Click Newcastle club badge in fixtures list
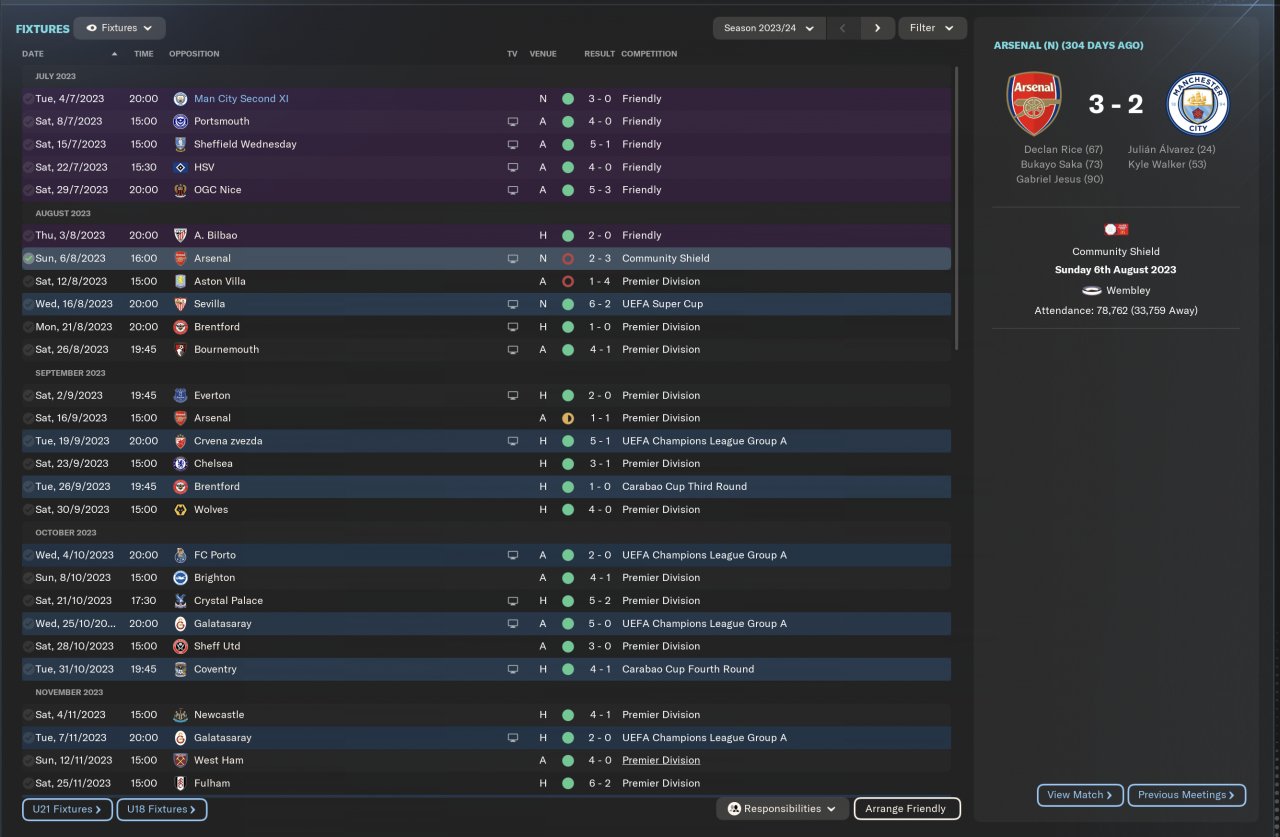The height and width of the screenshot is (837, 1280). pyautogui.click(x=181, y=715)
